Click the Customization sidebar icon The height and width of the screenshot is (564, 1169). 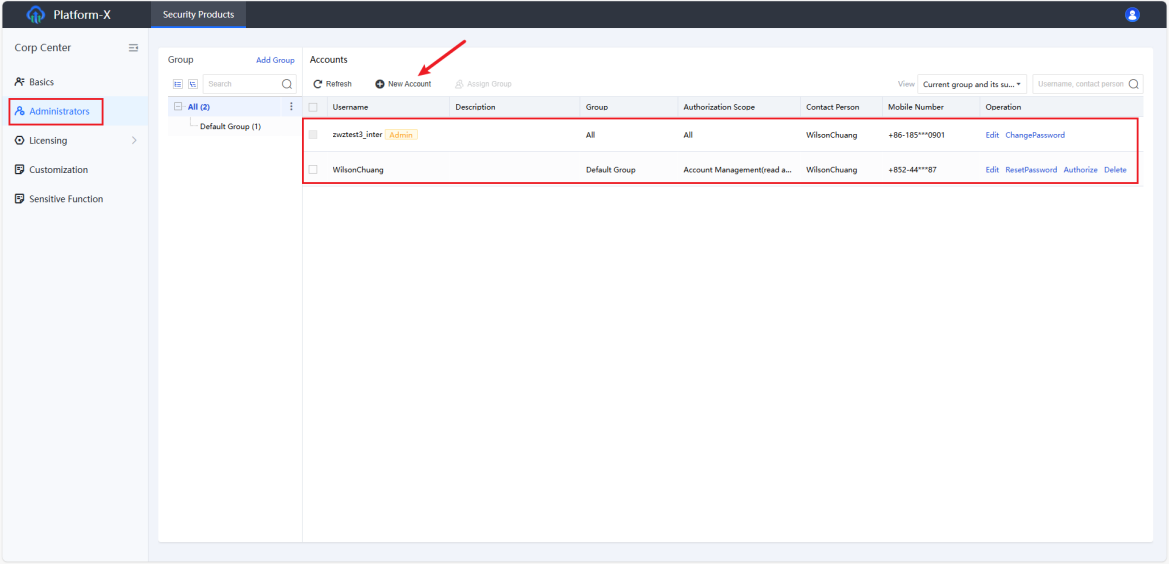point(19,170)
